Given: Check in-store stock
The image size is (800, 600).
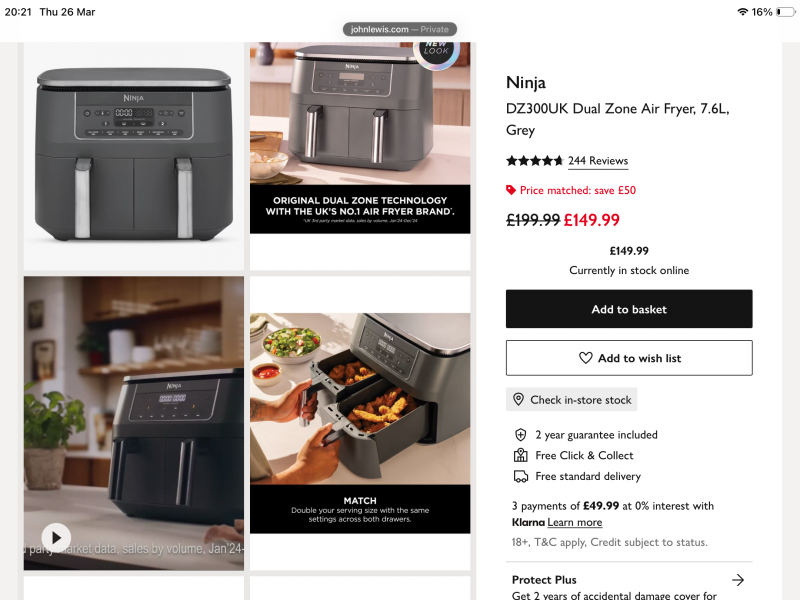Looking at the screenshot, I should click(x=571, y=399).
